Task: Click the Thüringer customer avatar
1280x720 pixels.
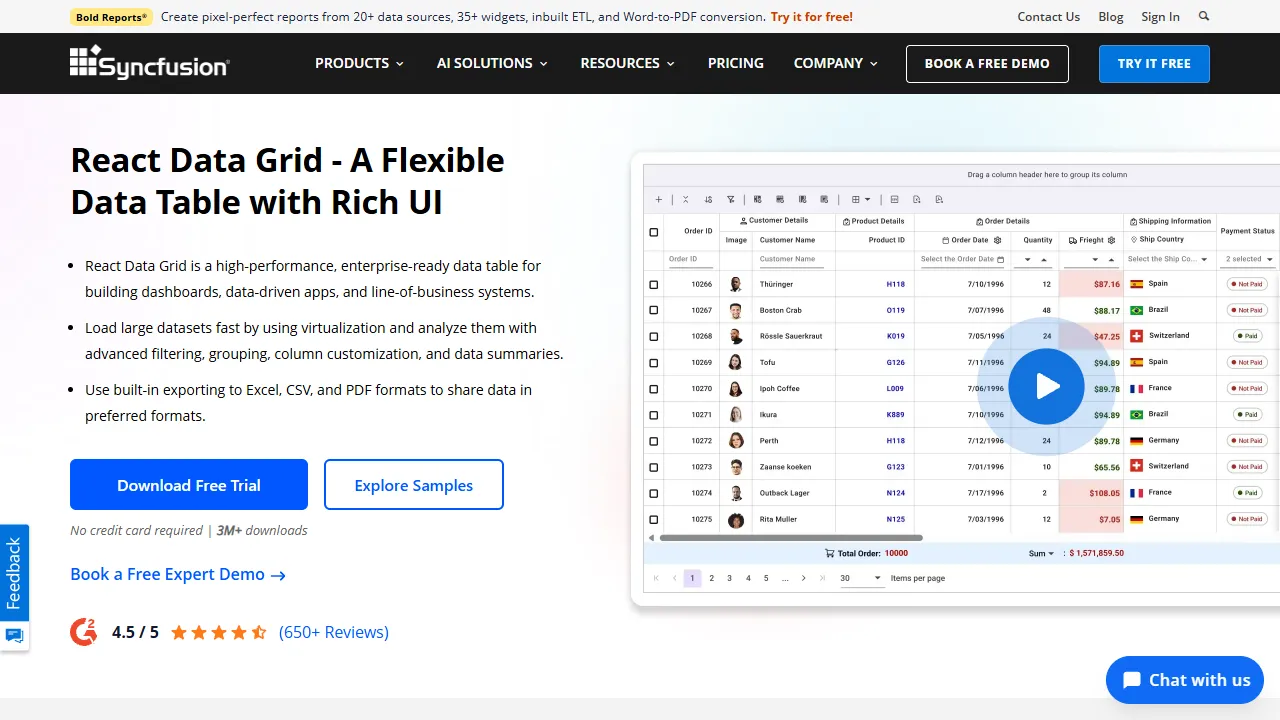Action: tap(736, 284)
